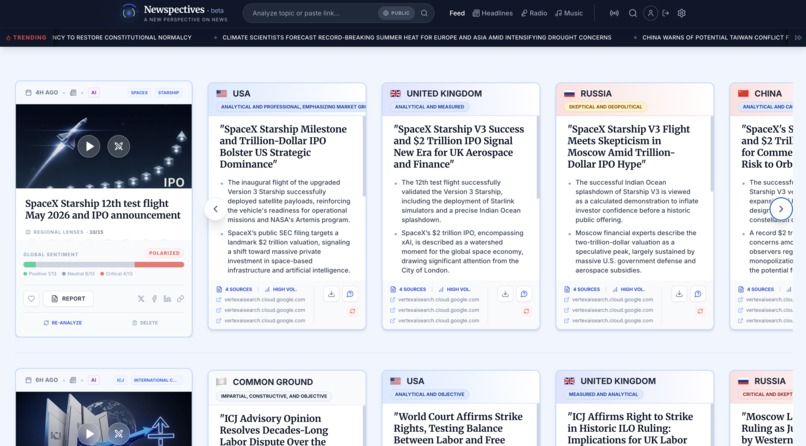
Task: Open first vertexaisearch source on the United Kingdom card
Action: 434,300
